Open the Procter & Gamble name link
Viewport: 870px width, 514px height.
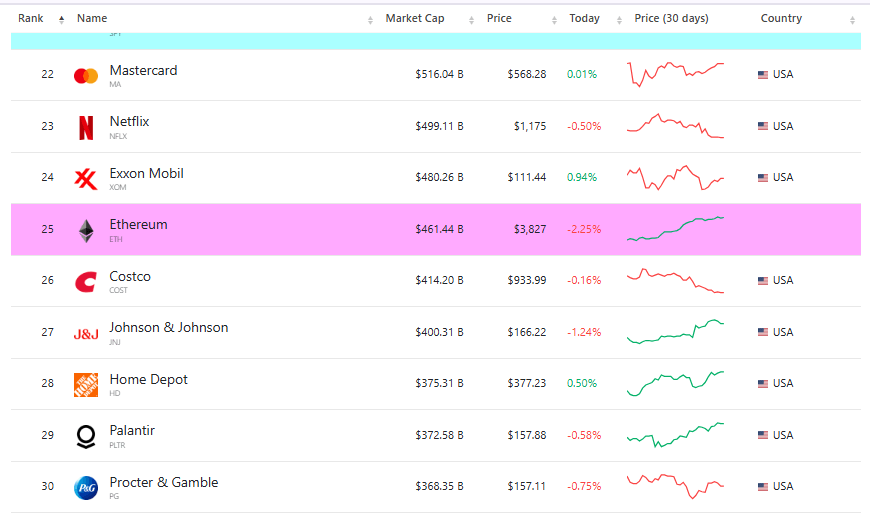tap(163, 483)
